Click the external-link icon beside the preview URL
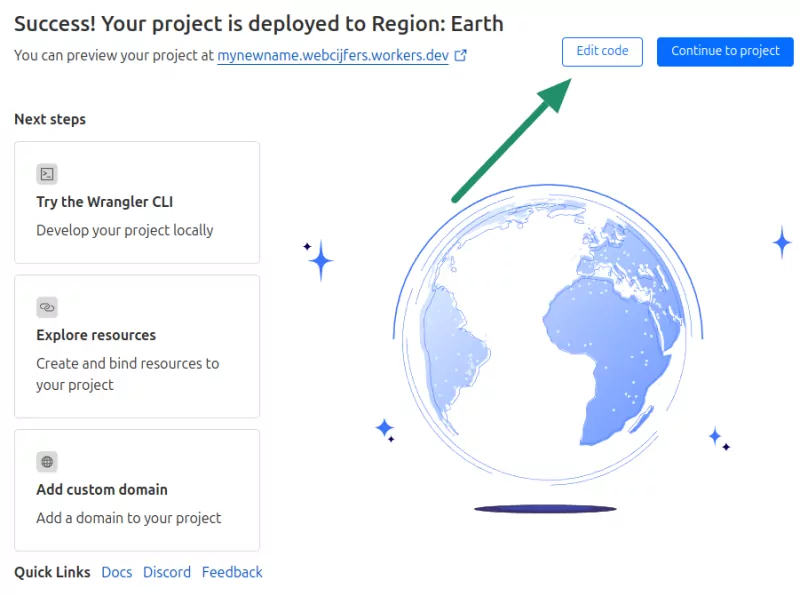Screen dimensions: 800x596 [460, 55]
